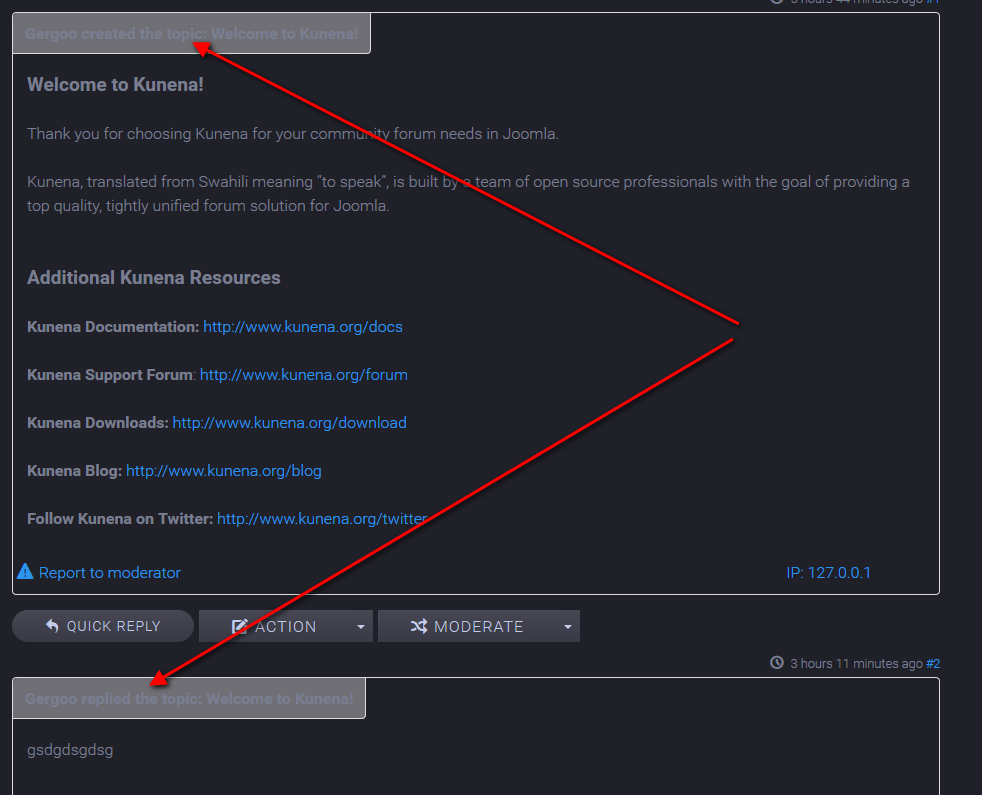Click the warning triangle report icon
982x795 pixels.
(25, 571)
